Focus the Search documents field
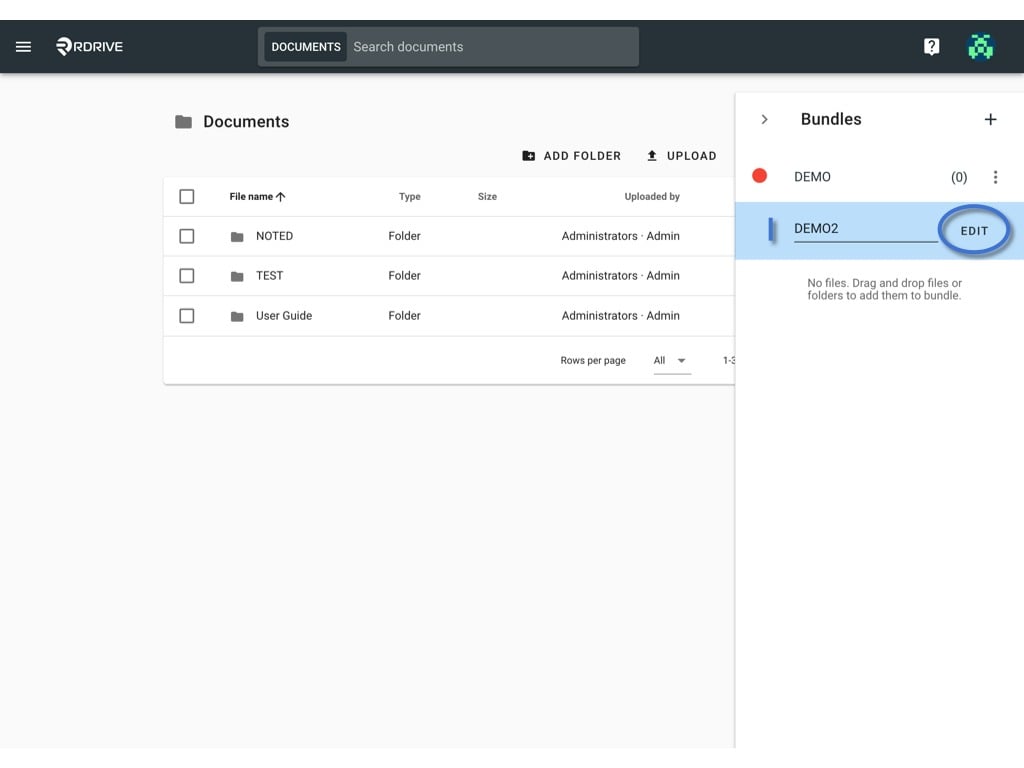This screenshot has width=1024, height=768. click(492, 47)
